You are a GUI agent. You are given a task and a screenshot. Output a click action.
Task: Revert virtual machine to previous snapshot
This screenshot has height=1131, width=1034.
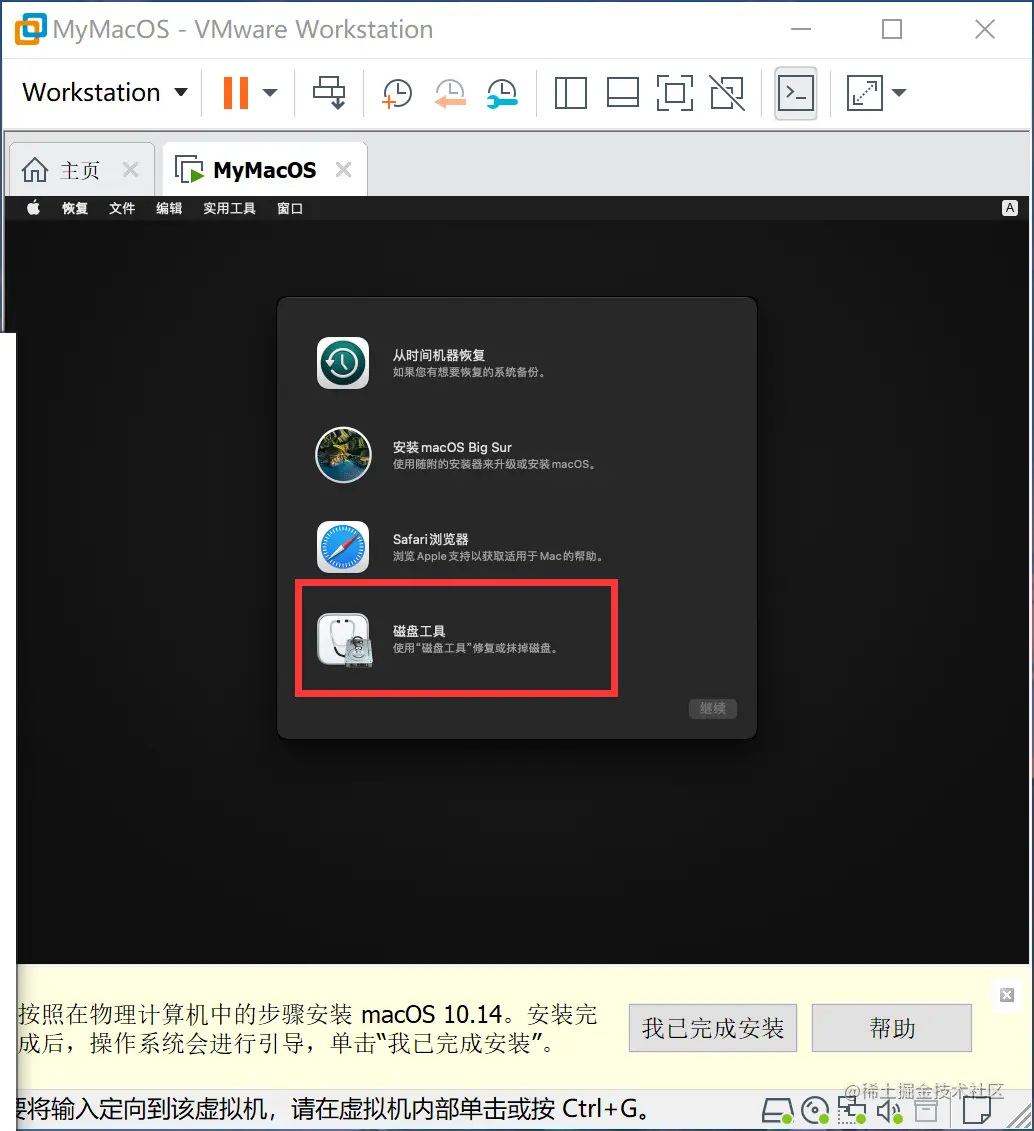coord(450,94)
